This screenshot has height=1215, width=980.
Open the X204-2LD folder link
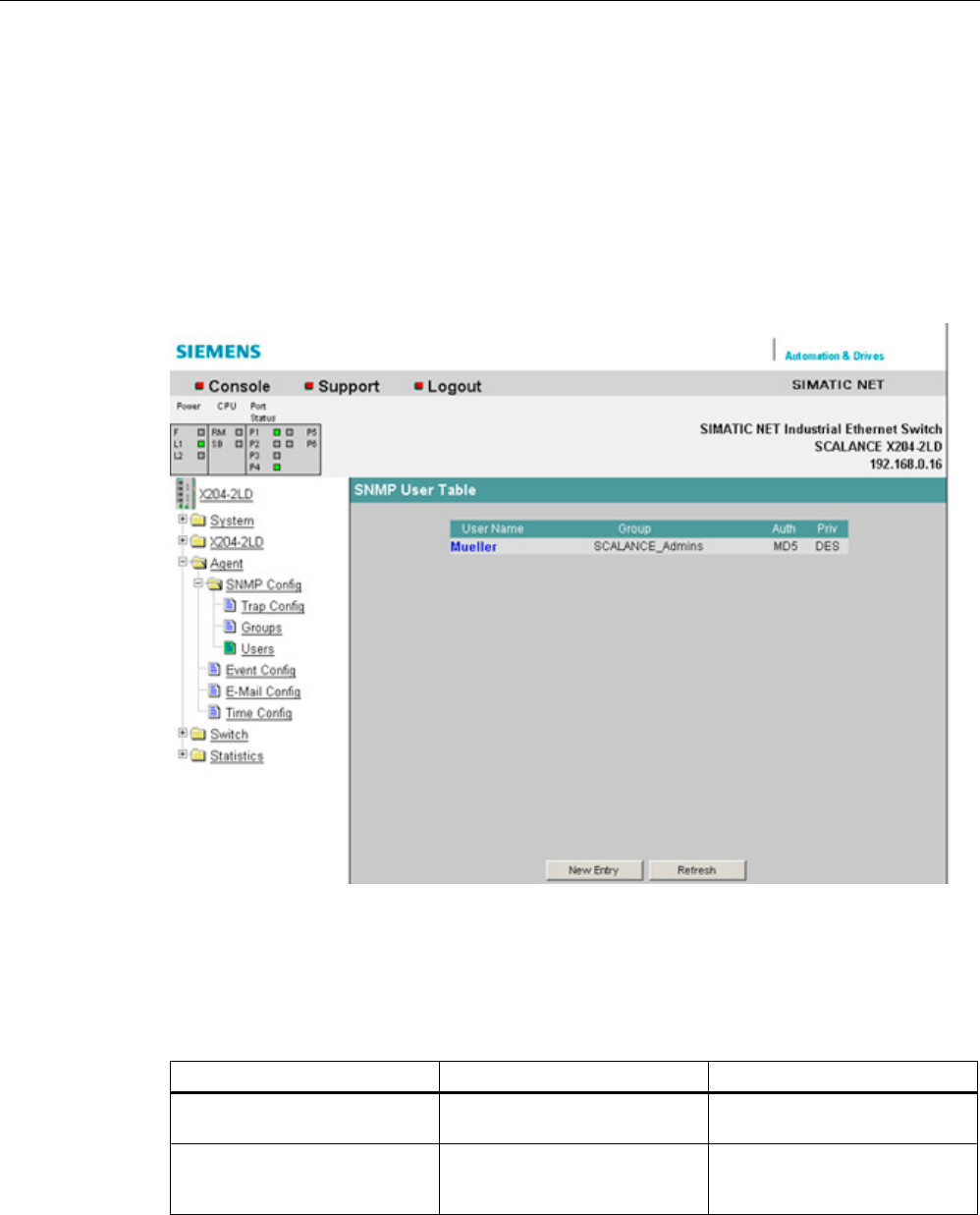pyautogui.click(x=237, y=542)
